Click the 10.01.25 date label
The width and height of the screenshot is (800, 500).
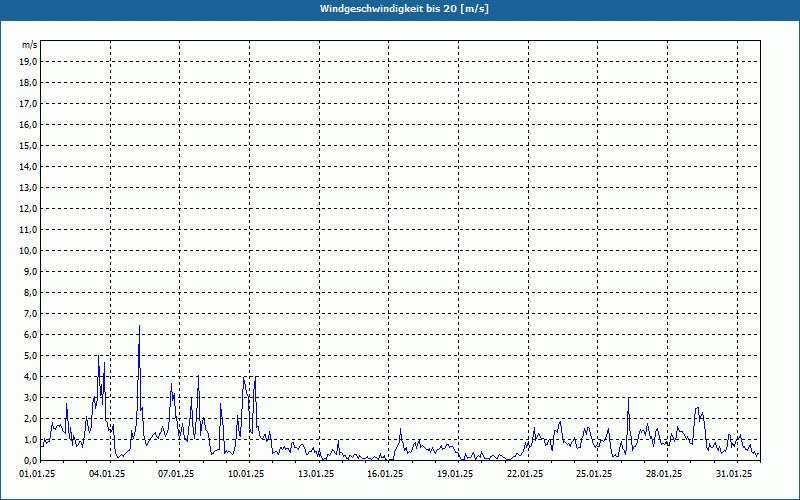[x=246, y=474]
